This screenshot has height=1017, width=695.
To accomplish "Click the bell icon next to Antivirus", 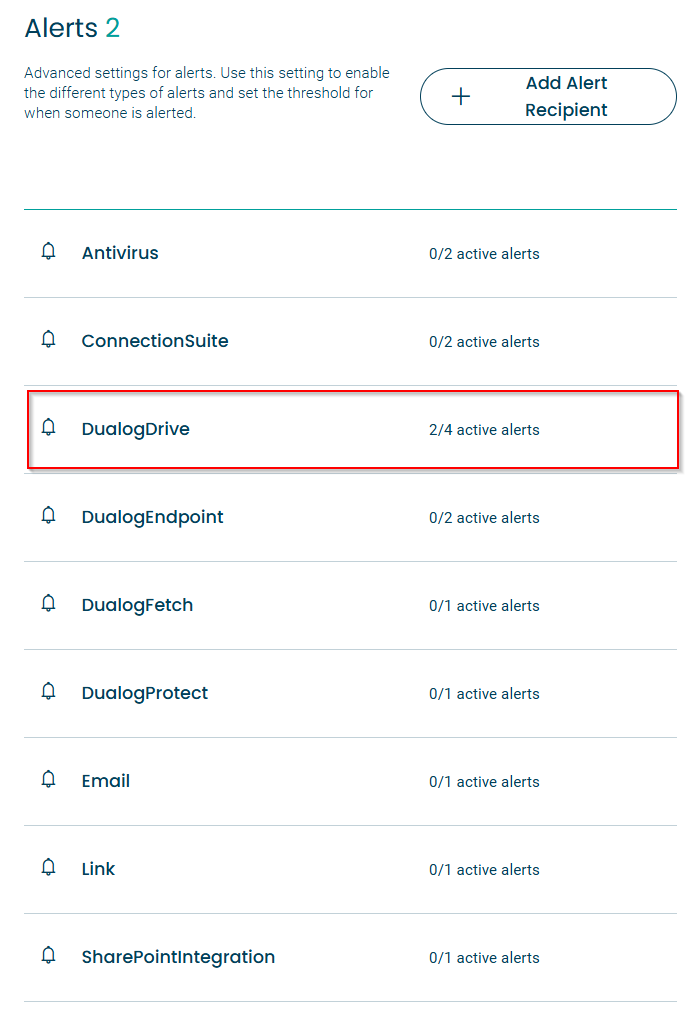I will click(x=49, y=251).
